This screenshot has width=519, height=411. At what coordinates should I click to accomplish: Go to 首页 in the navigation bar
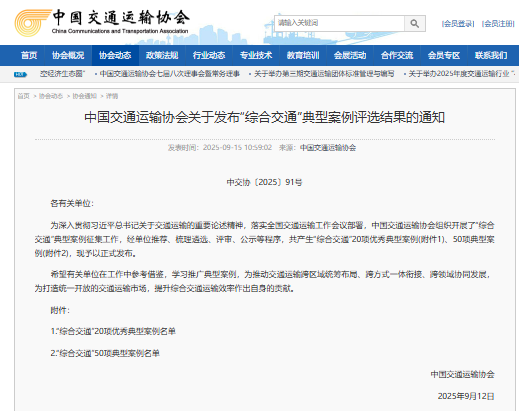click(29, 55)
